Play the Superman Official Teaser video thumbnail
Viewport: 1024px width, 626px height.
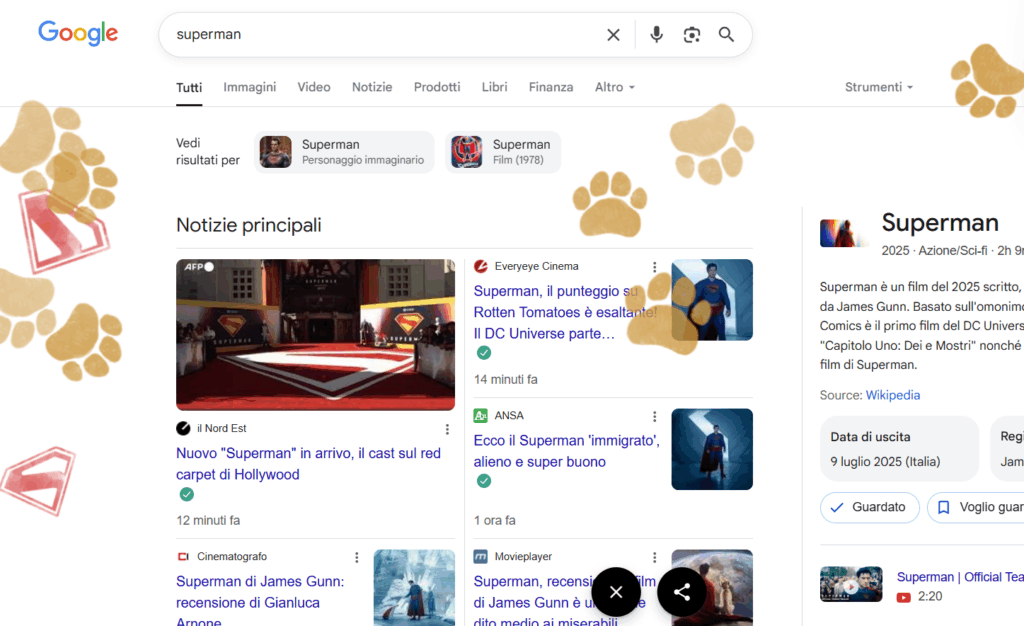851,584
